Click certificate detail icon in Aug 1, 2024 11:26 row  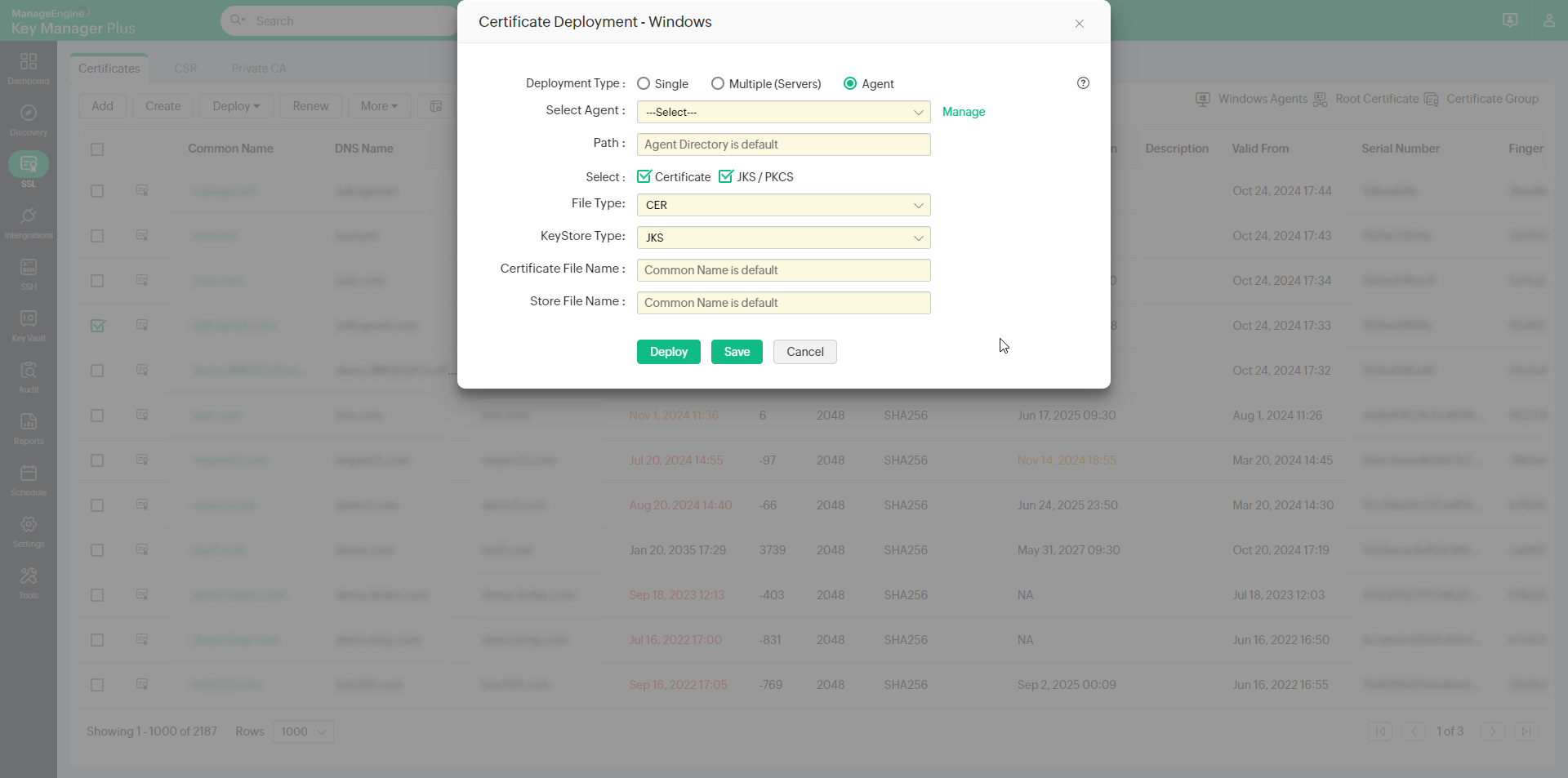142,415
